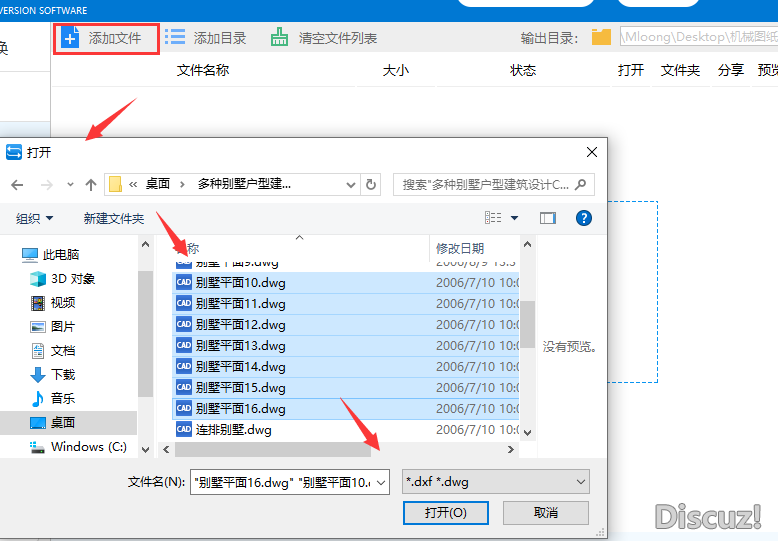778x541 pixels.
Task: Select 连排别墅.dwg file
Action: click(233, 430)
